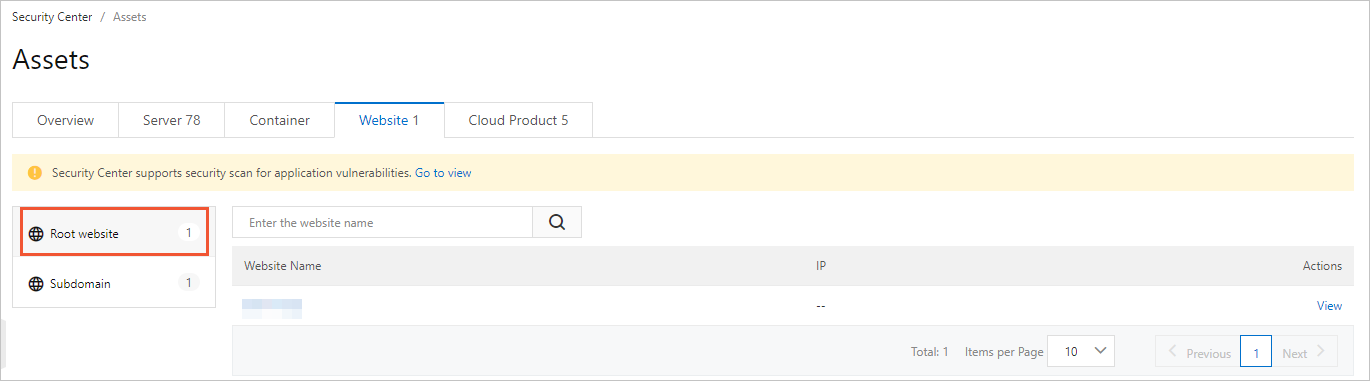Select page number 1 in pagination
Image resolution: width=1370 pixels, height=381 pixels.
coord(1256,352)
